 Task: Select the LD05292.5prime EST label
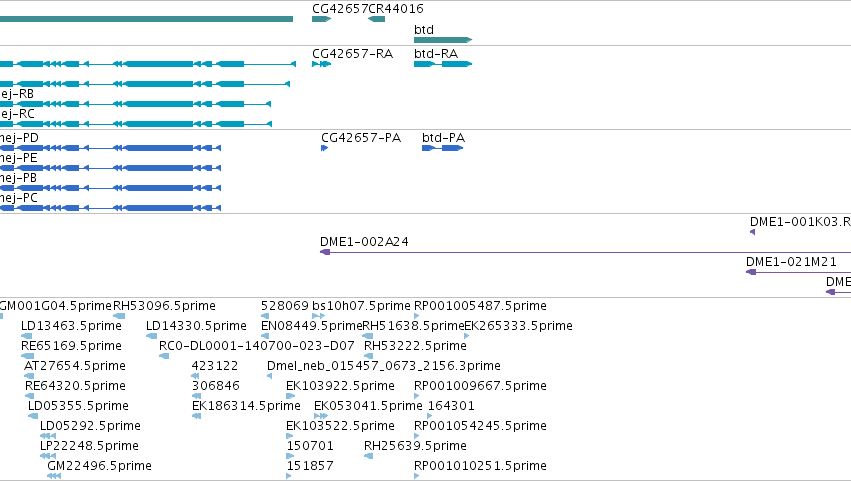90,426
